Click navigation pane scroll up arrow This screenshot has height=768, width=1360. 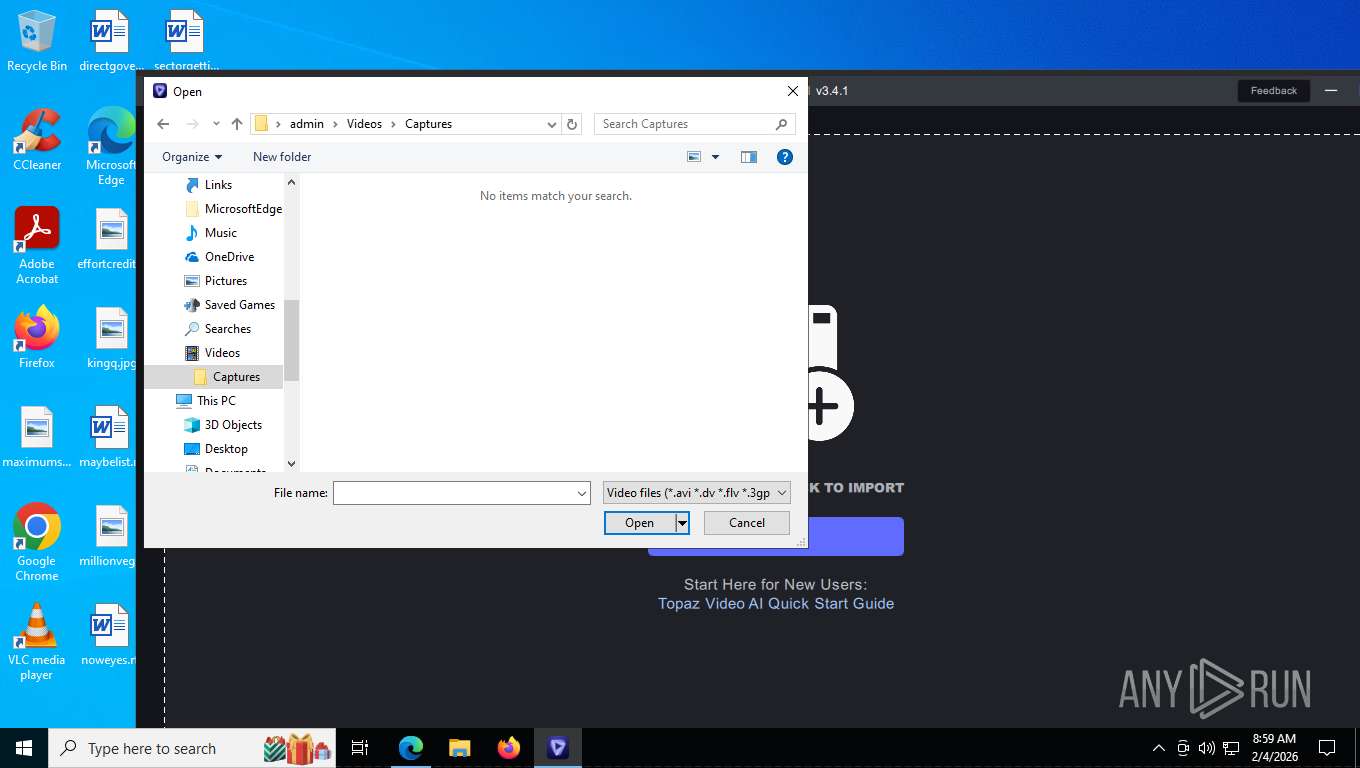[292, 182]
